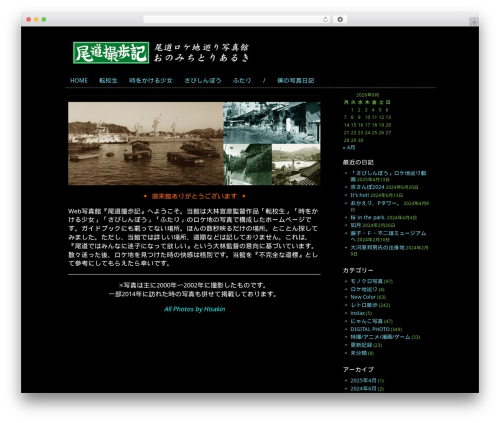
Task: Open the ふたり menu item
Action: [x=242, y=81]
